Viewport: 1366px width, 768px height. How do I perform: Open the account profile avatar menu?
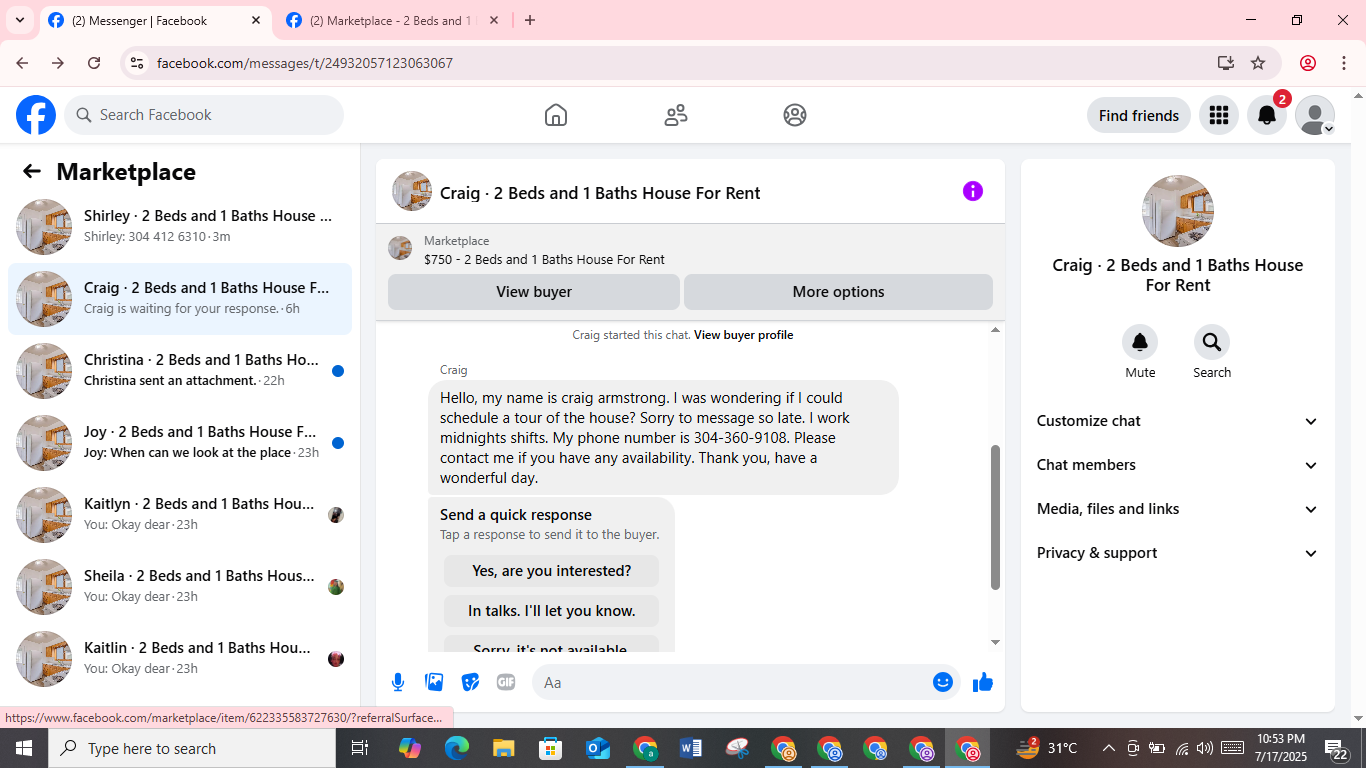tap(1315, 115)
